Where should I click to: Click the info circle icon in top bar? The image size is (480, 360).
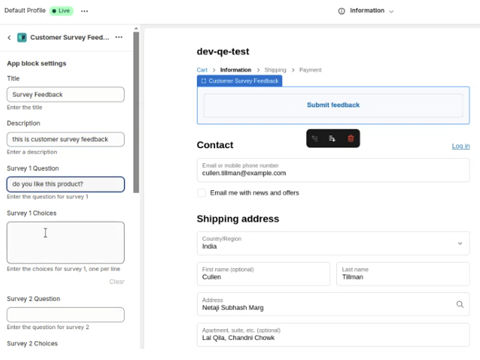click(x=341, y=11)
